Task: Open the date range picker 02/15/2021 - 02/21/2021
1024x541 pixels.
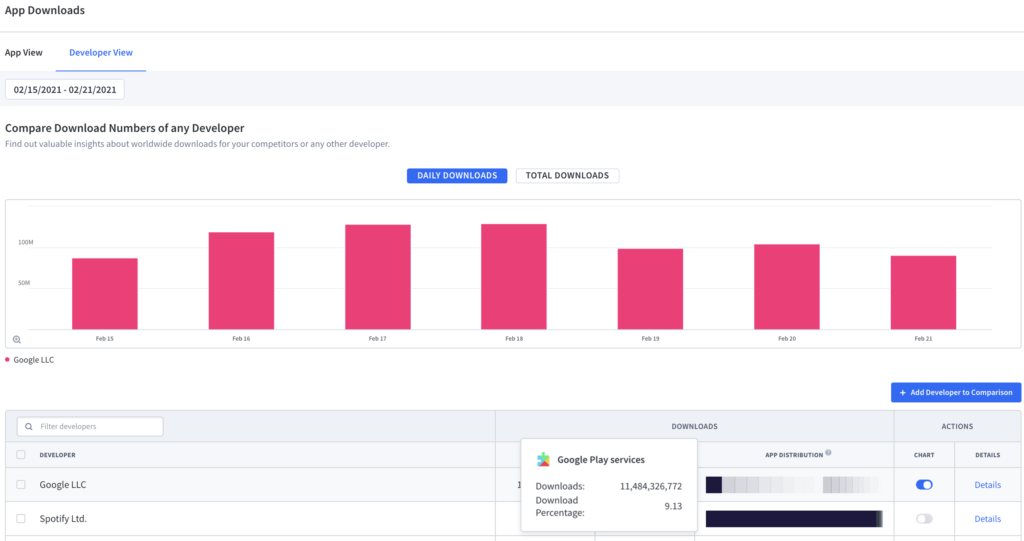Action: (65, 90)
